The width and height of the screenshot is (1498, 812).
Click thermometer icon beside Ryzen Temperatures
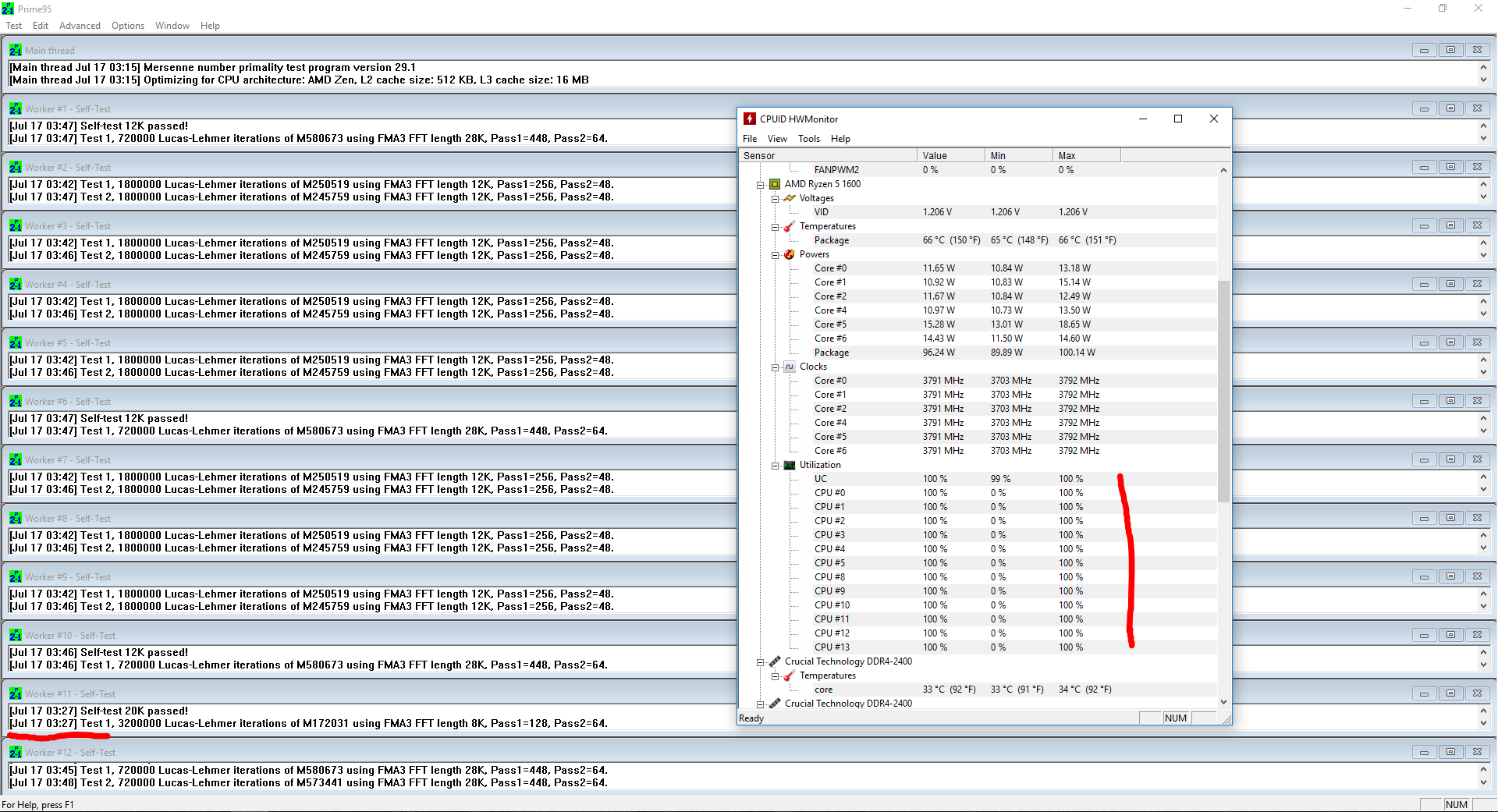(790, 226)
